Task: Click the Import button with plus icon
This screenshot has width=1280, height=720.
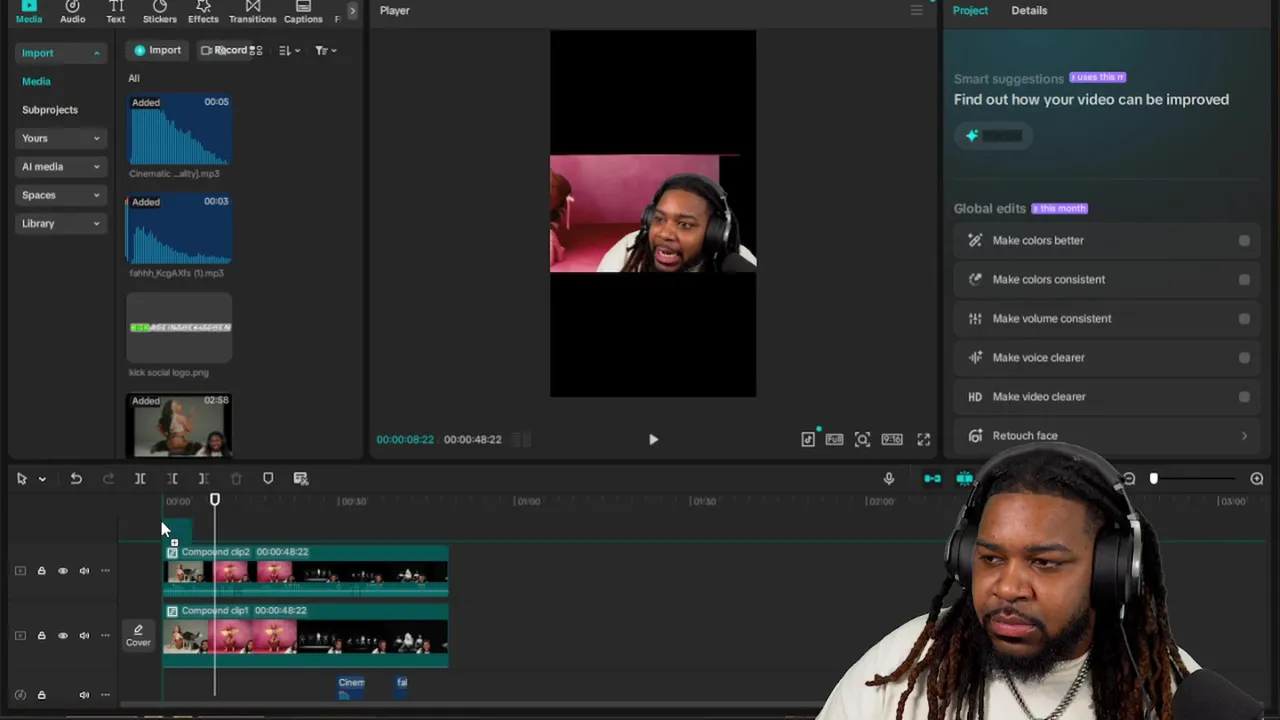Action: [157, 50]
